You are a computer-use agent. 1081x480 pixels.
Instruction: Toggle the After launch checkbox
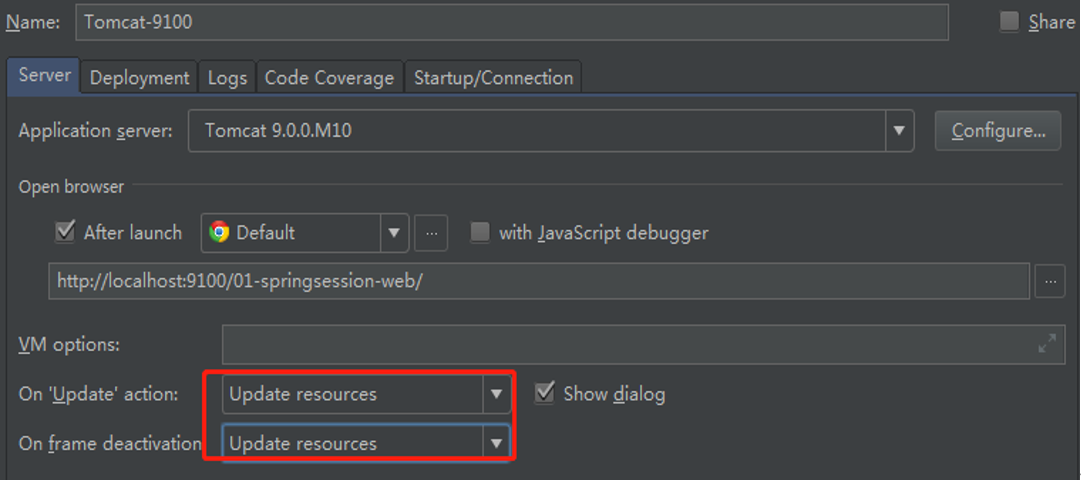click(x=65, y=232)
